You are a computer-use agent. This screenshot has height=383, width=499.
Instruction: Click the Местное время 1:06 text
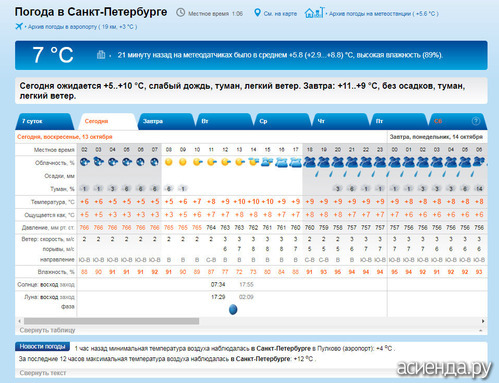click(x=215, y=14)
